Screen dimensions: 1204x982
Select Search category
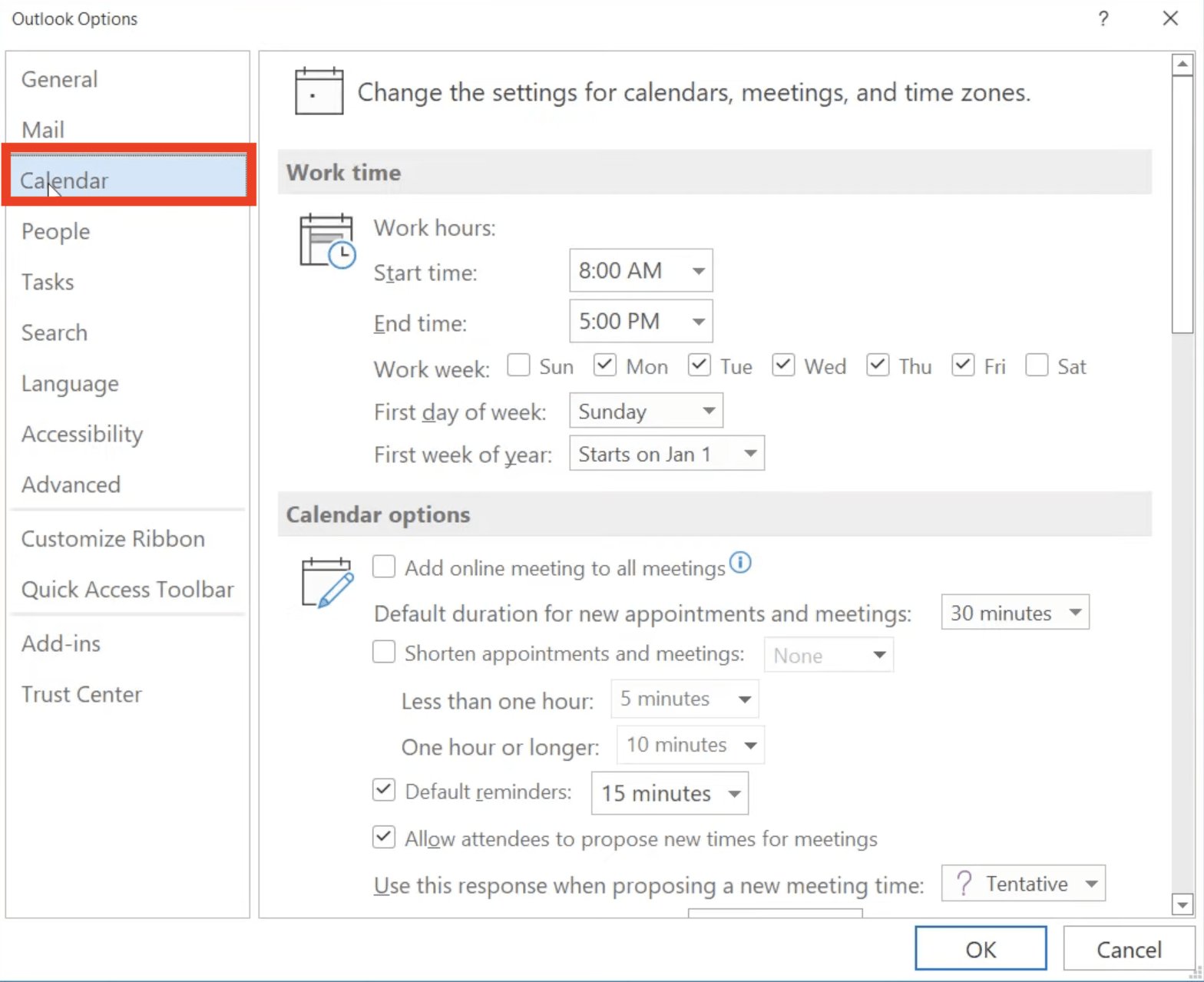[127, 332]
